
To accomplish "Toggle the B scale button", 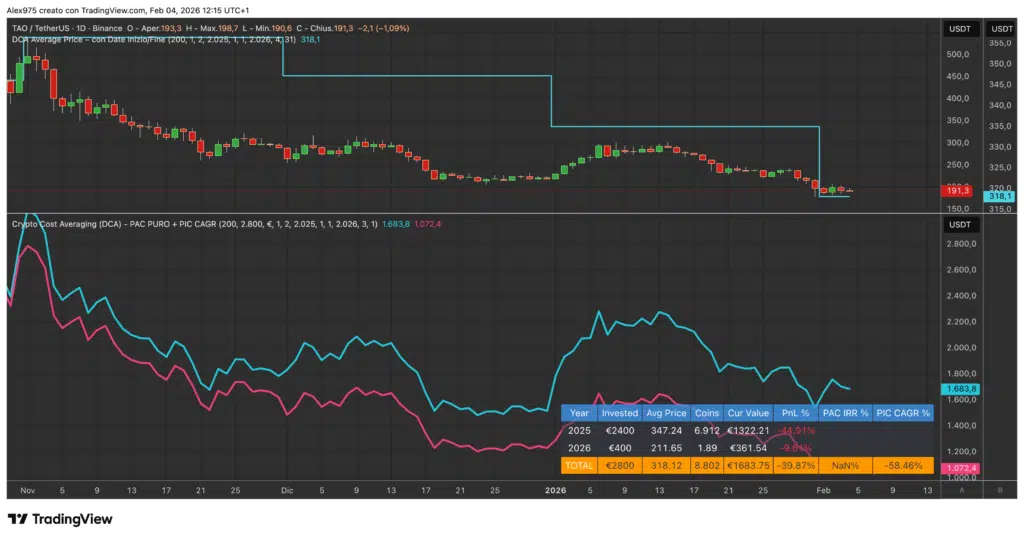I will [x=999, y=491].
